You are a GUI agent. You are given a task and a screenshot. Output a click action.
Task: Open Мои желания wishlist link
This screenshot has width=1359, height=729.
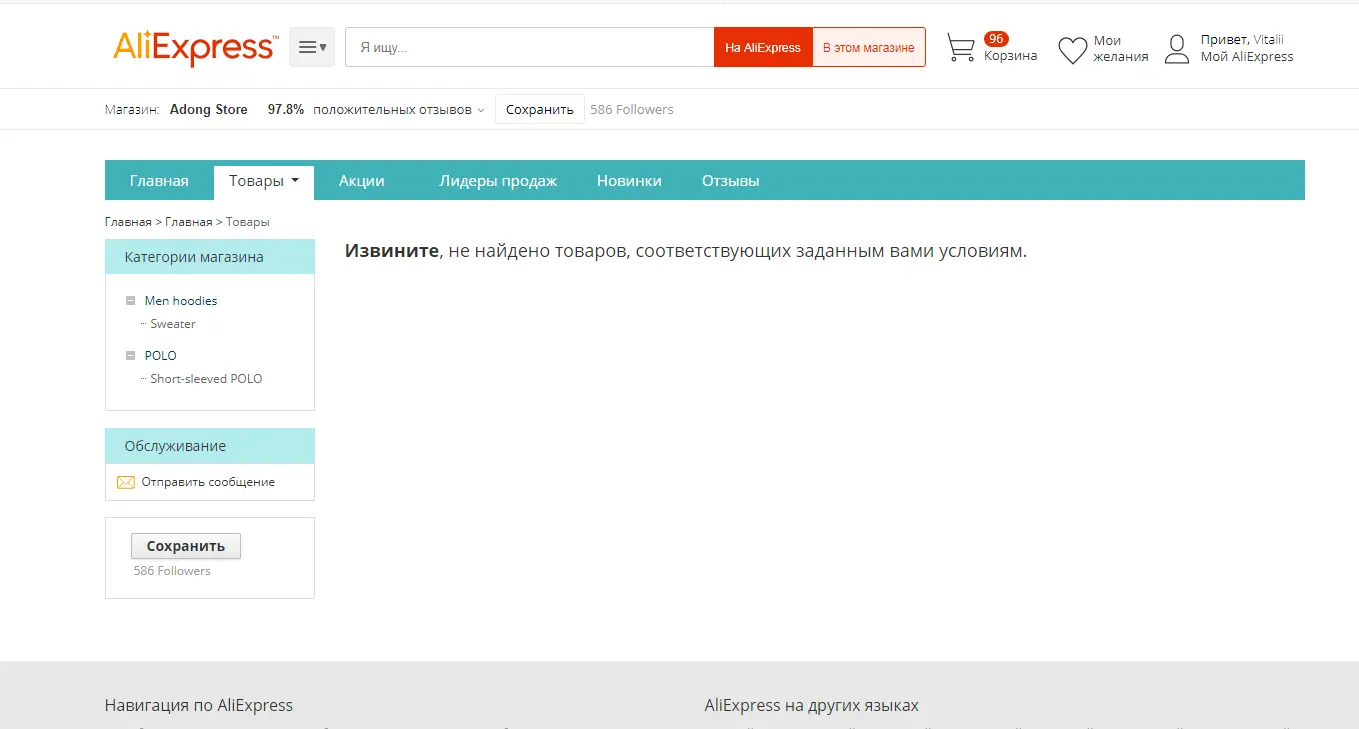click(x=1121, y=49)
